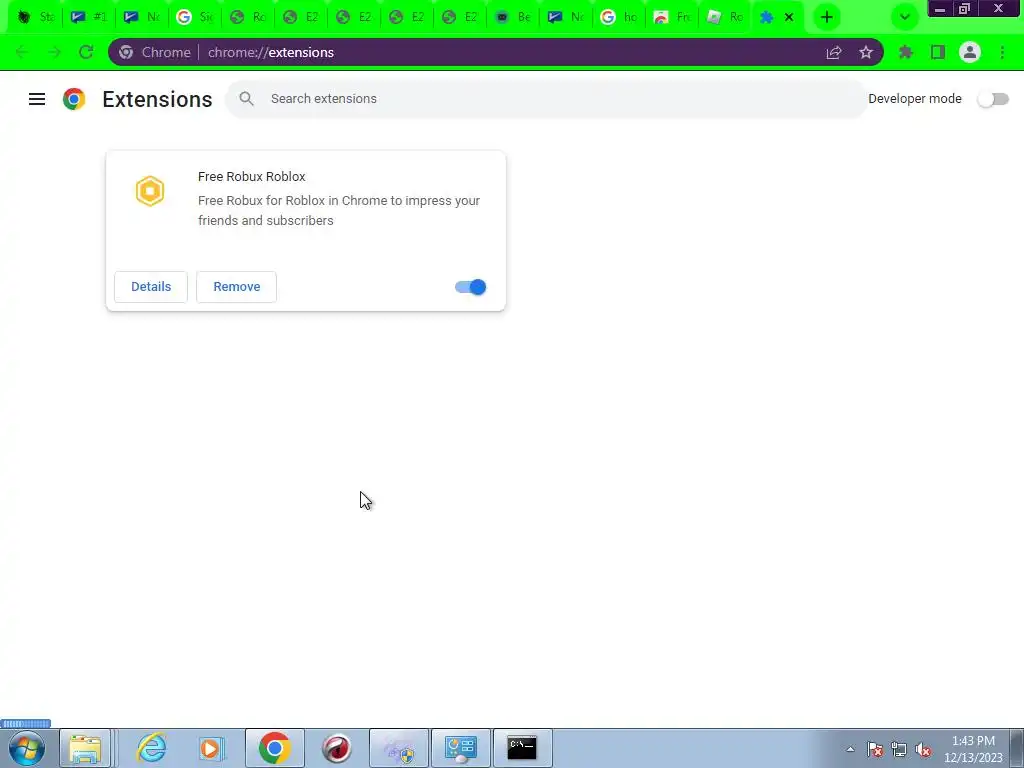Show hidden system tray icons
This screenshot has width=1024, height=768.
pyautogui.click(x=850, y=749)
